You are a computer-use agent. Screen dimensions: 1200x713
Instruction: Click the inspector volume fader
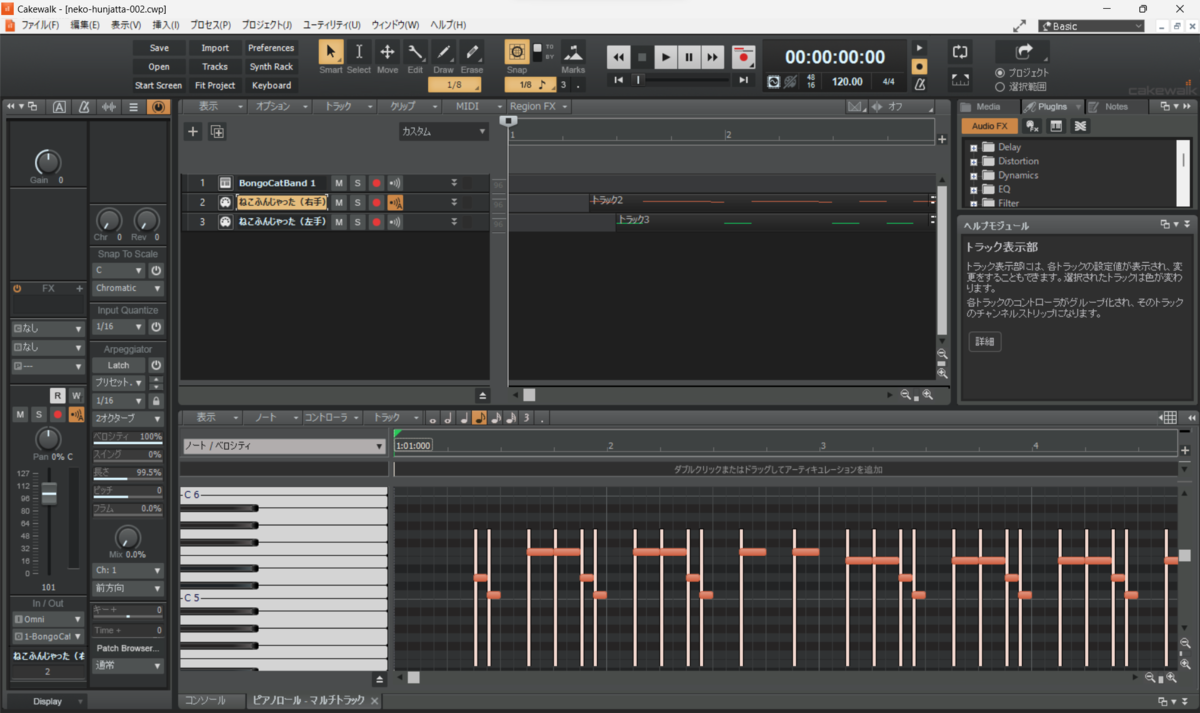coord(48,494)
